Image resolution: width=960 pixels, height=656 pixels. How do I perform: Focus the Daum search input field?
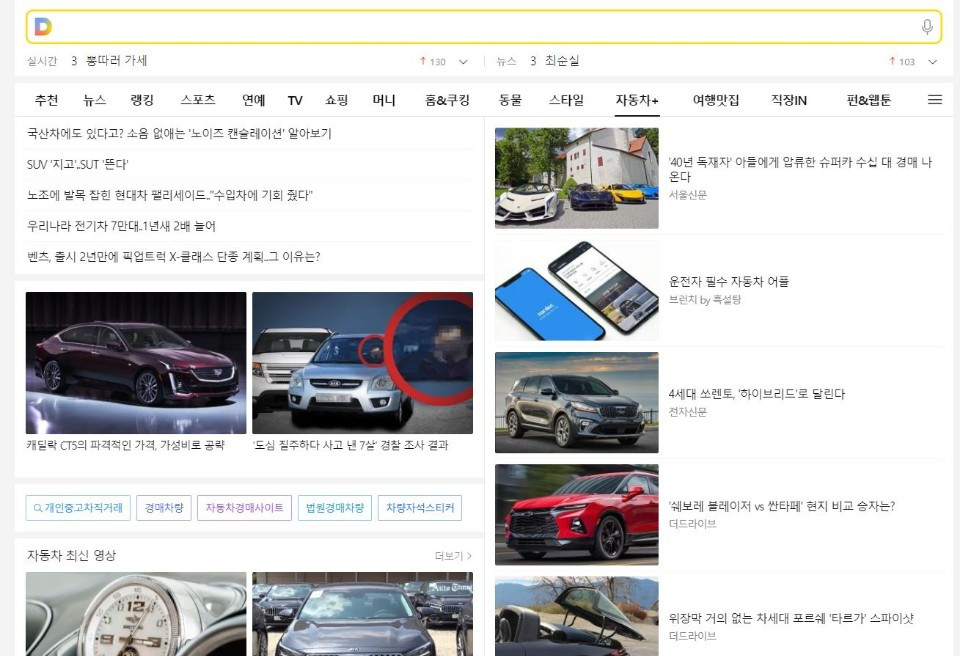pyautogui.click(x=484, y=27)
